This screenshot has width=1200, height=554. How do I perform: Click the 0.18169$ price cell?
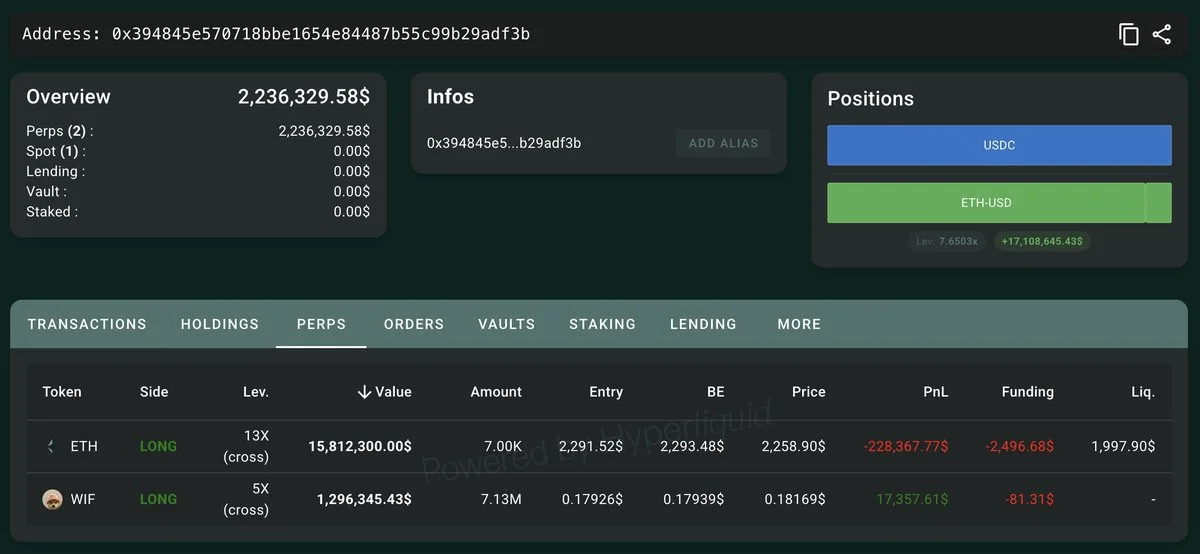click(x=795, y=499)
